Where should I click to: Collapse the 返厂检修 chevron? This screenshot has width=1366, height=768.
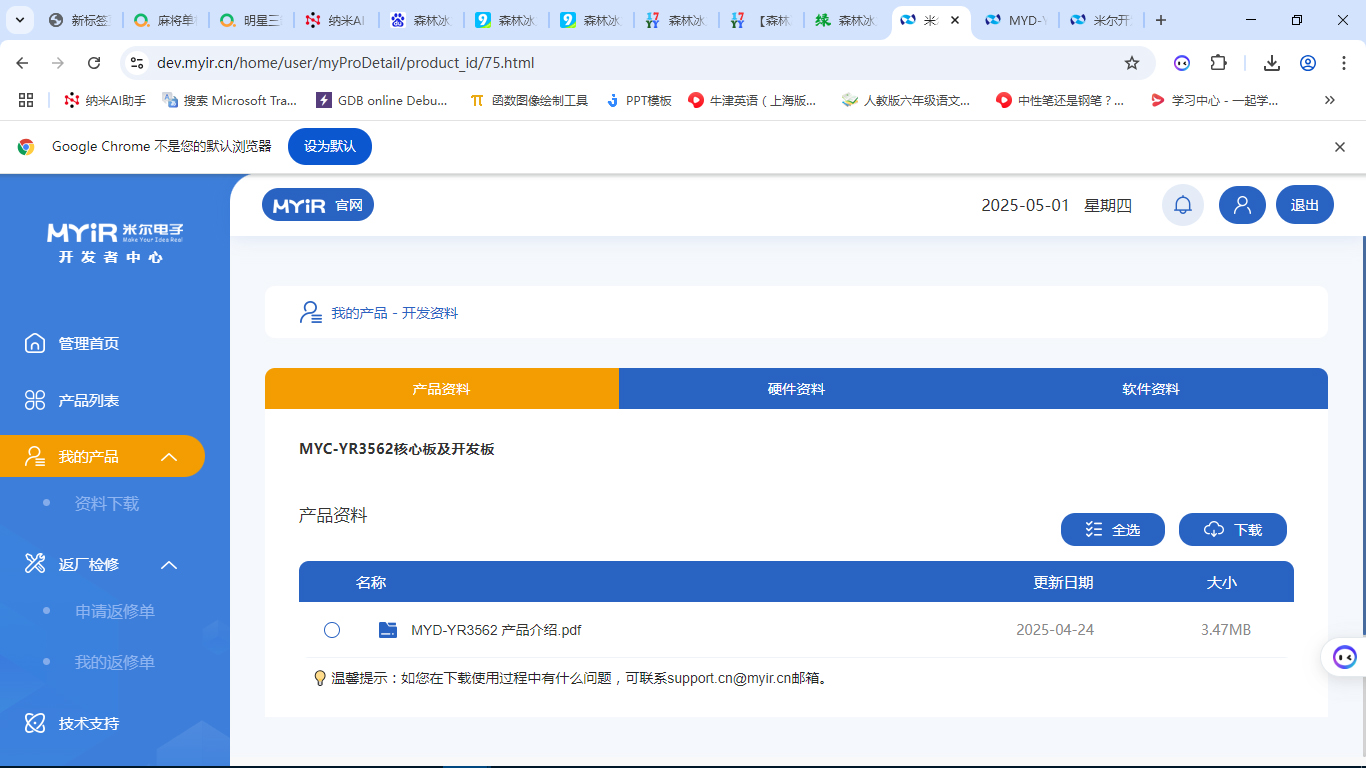(x=169, y=564)
